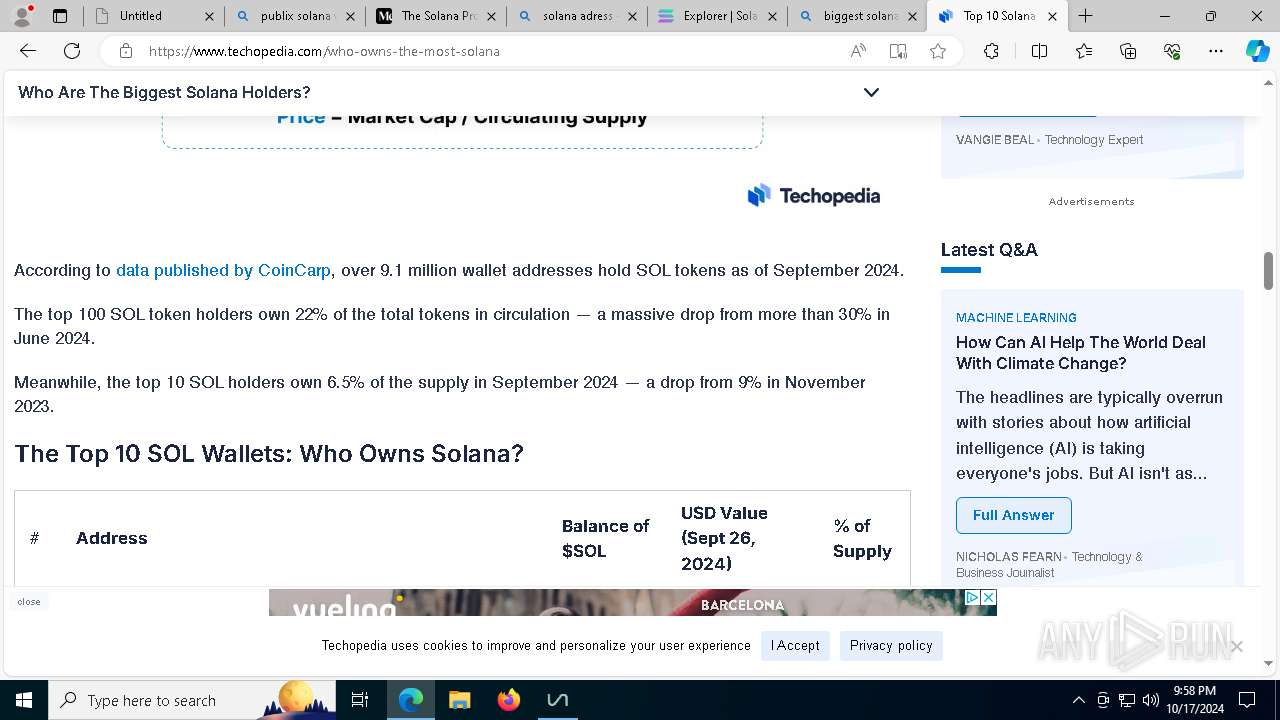Open Edge profile icon
Screen dimensions: 1280x720
[23, 16]
